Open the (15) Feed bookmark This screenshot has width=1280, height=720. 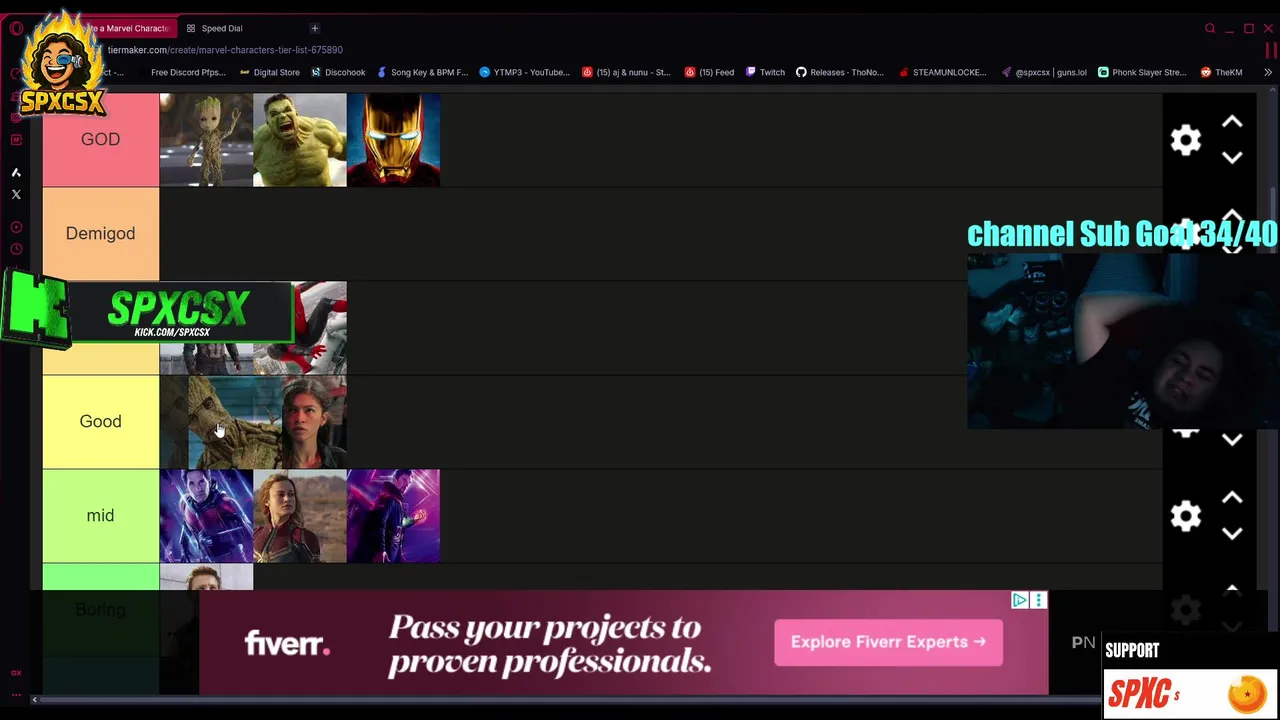[x=710, y=72]
